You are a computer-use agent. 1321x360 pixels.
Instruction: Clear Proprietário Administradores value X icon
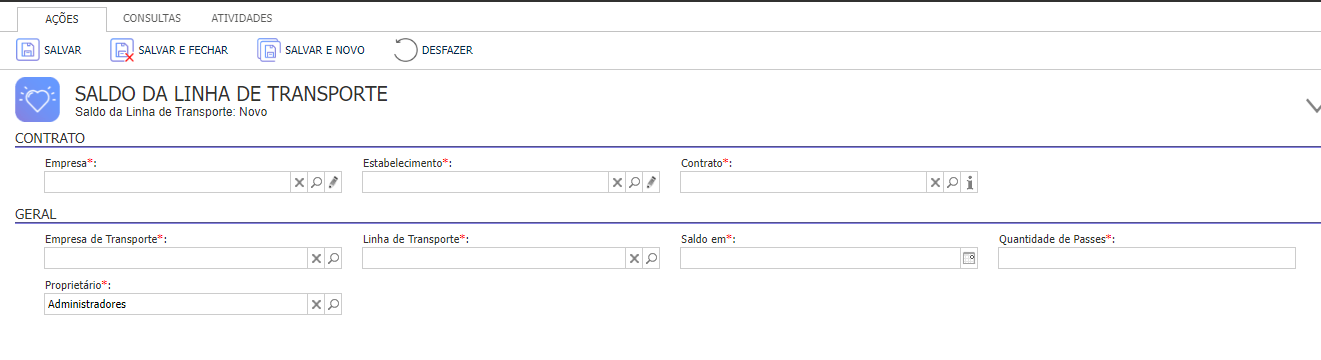[316, 304]
